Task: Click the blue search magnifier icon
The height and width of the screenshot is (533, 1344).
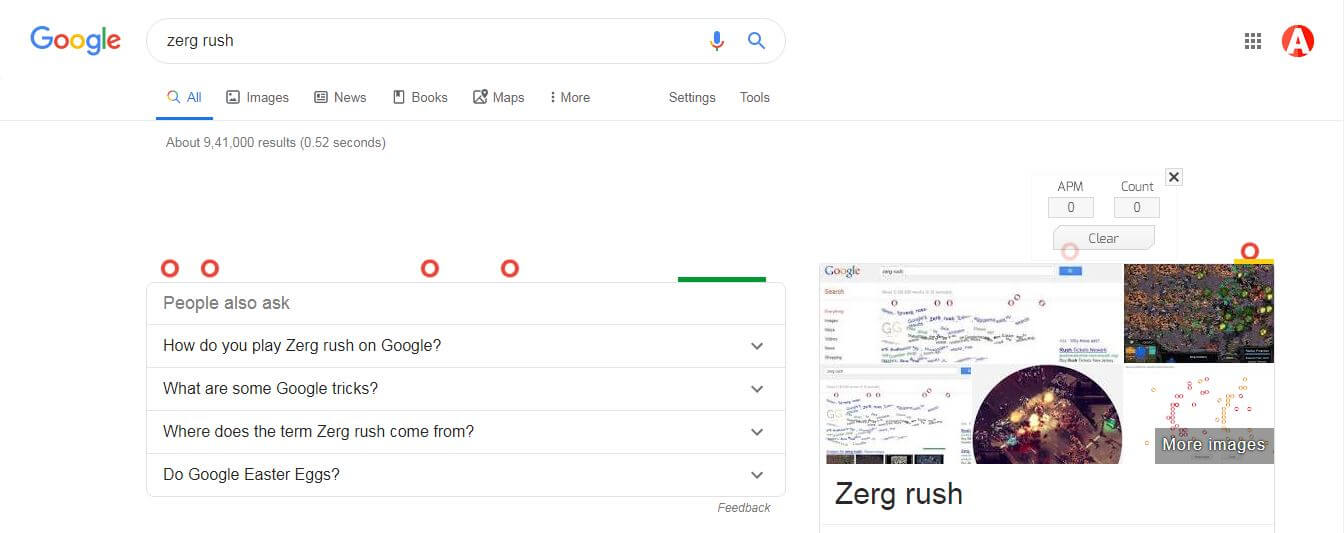Action: point(756,41)
